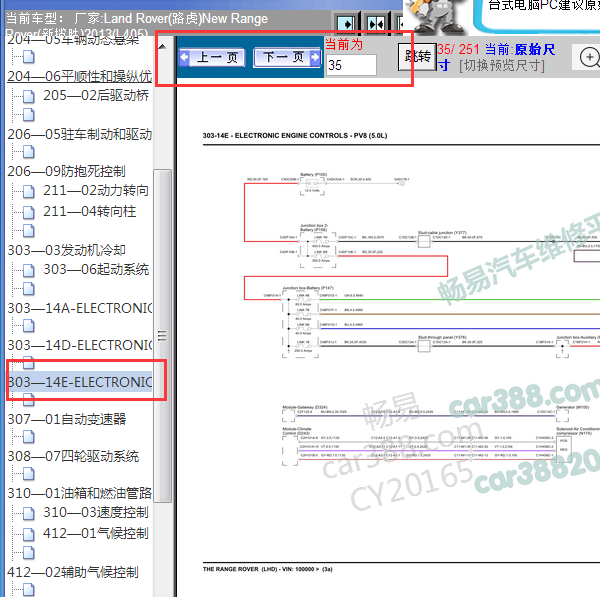Open 303—03发动机冷却 in the tree

click(66, 250)
